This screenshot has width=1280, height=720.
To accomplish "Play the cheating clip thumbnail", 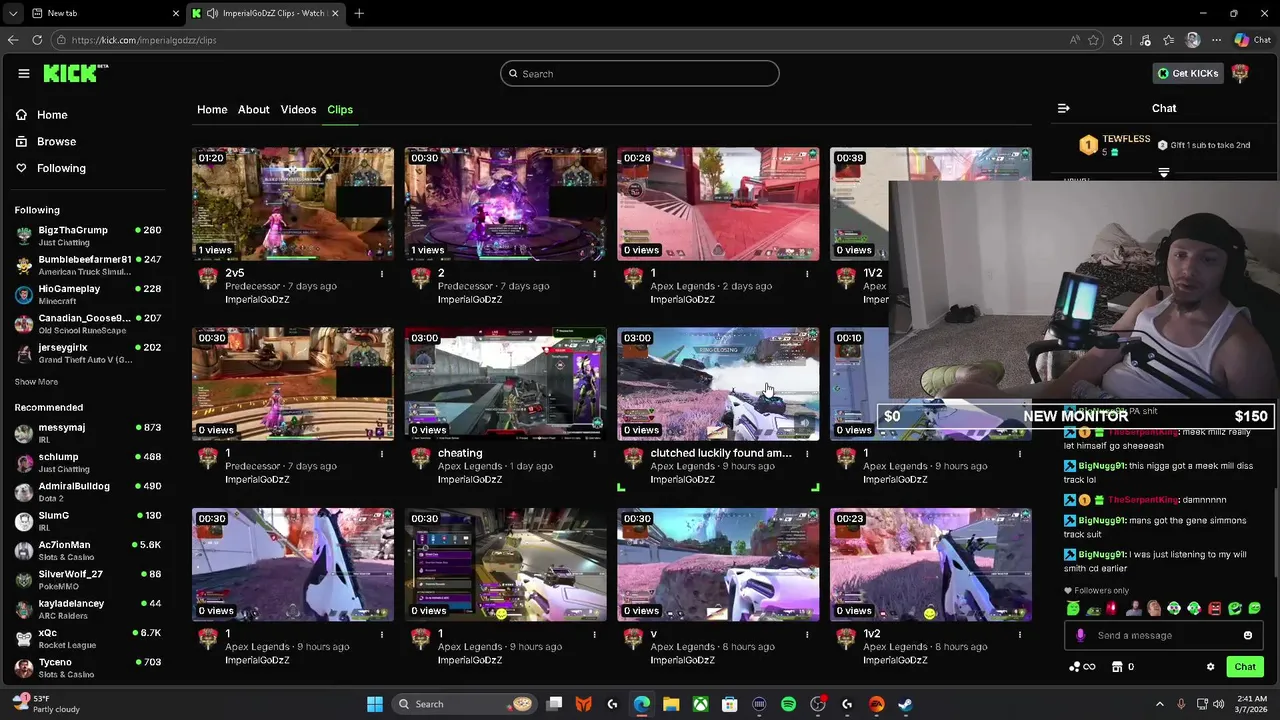I will pyautogui.click(x=505, y=384).
